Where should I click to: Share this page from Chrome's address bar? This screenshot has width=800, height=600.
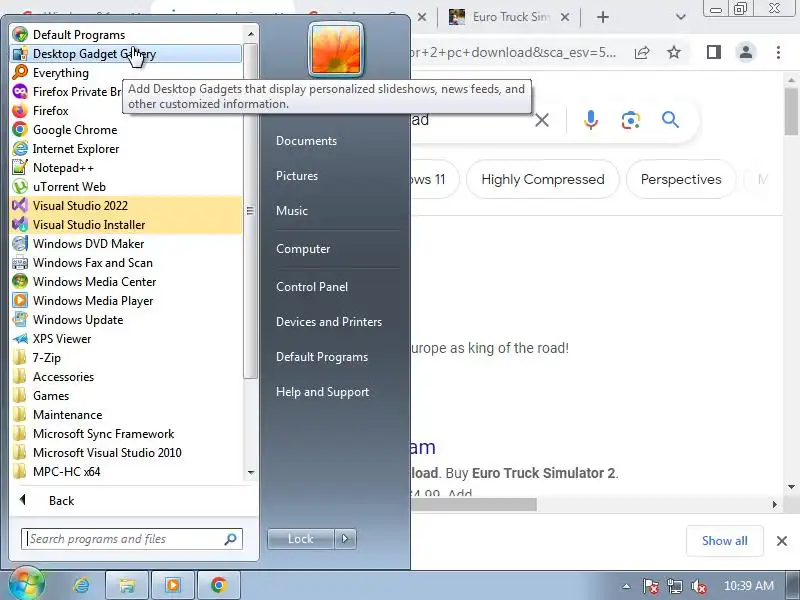point(642,52)
